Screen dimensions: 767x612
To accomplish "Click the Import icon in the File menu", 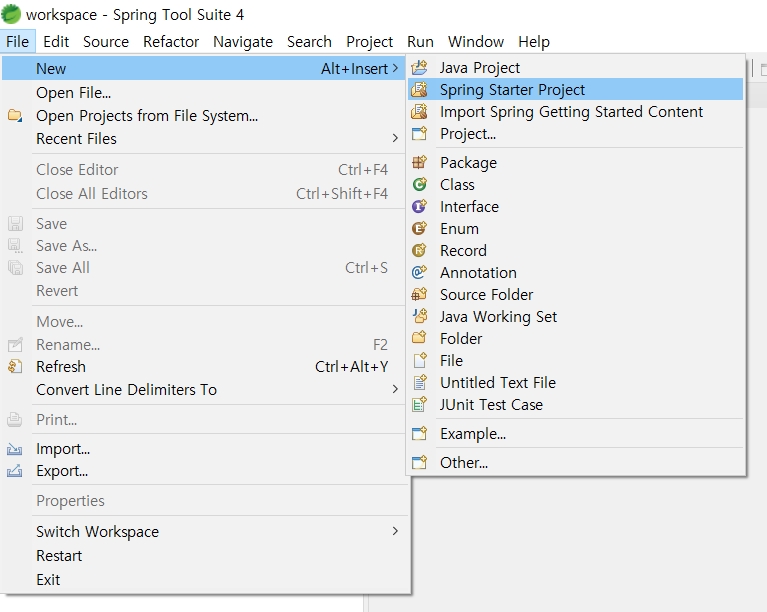I will click(15, 449).
